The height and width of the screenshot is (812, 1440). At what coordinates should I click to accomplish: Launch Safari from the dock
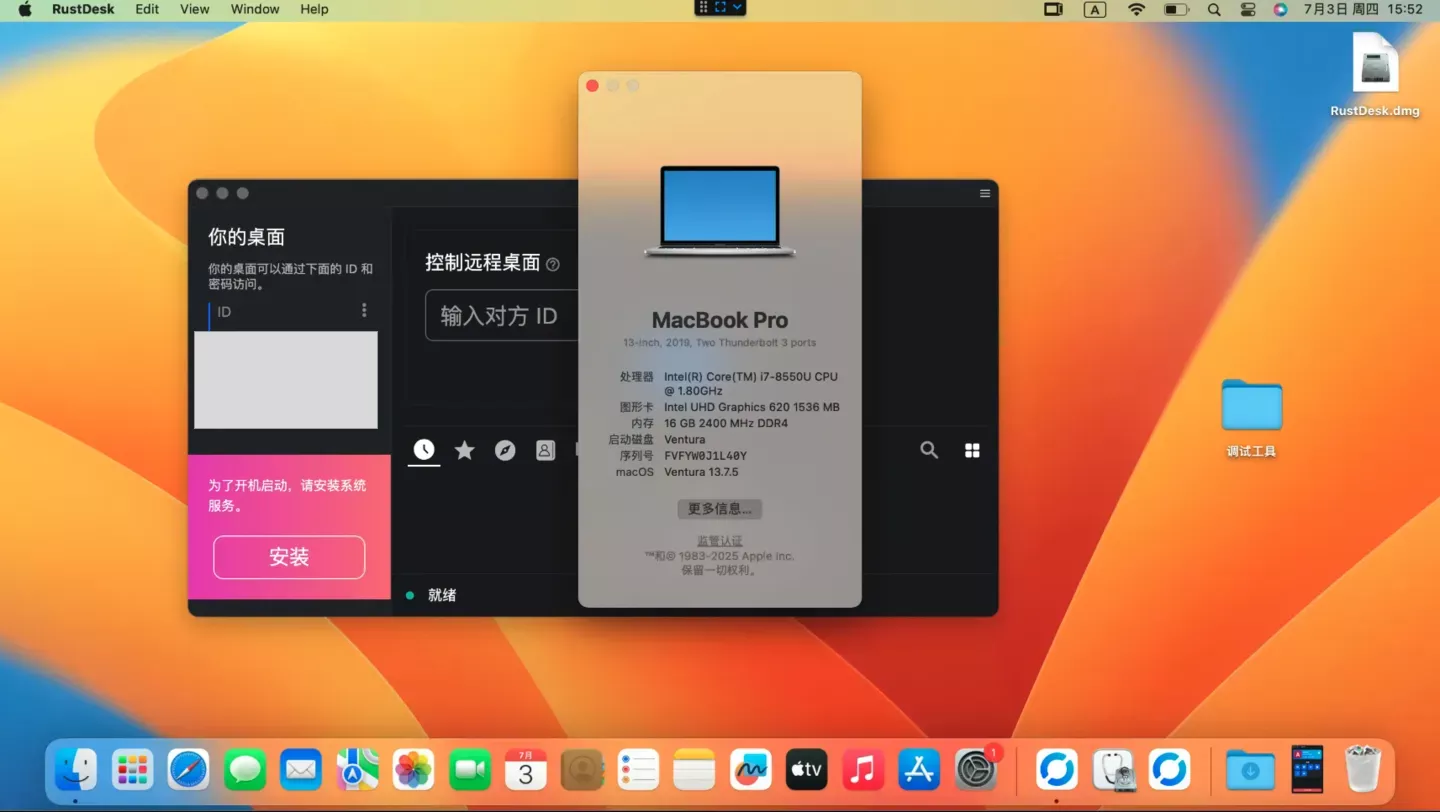pos(189,769)
